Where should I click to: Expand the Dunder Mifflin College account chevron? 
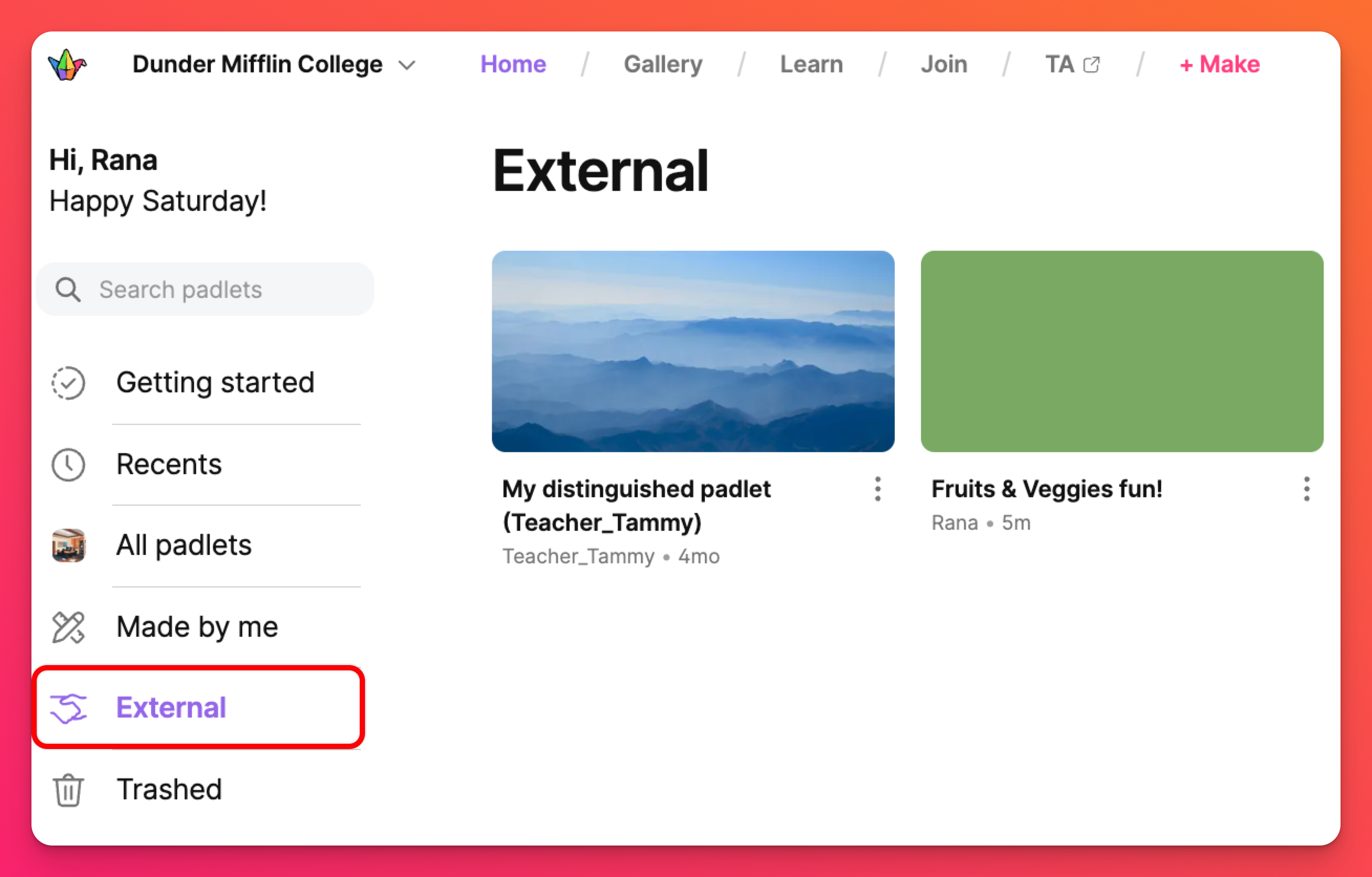407,65
